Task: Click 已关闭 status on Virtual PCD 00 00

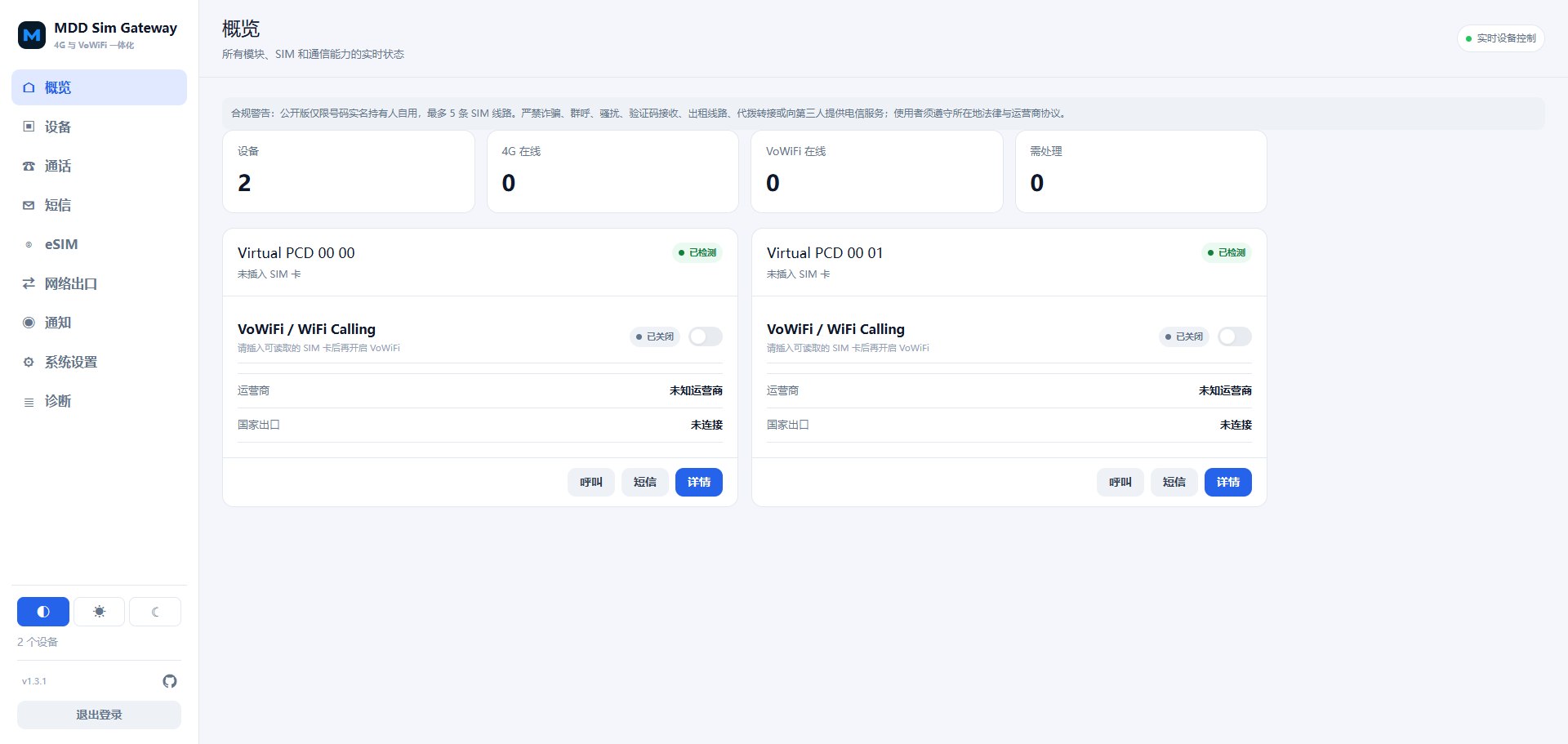Action: click(655, 336)
